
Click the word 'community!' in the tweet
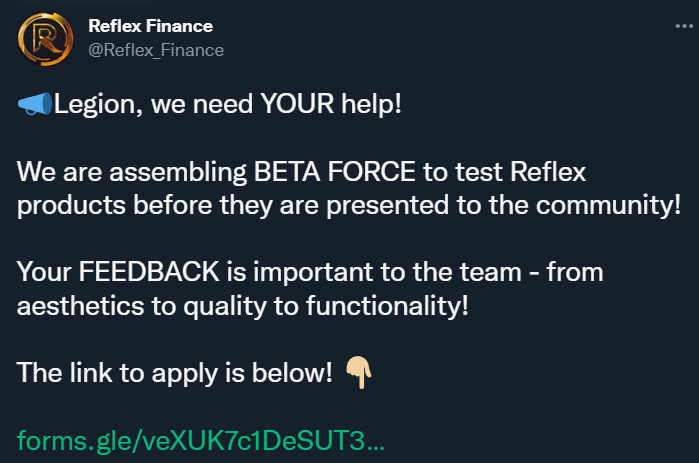click(x=609, y=205)
